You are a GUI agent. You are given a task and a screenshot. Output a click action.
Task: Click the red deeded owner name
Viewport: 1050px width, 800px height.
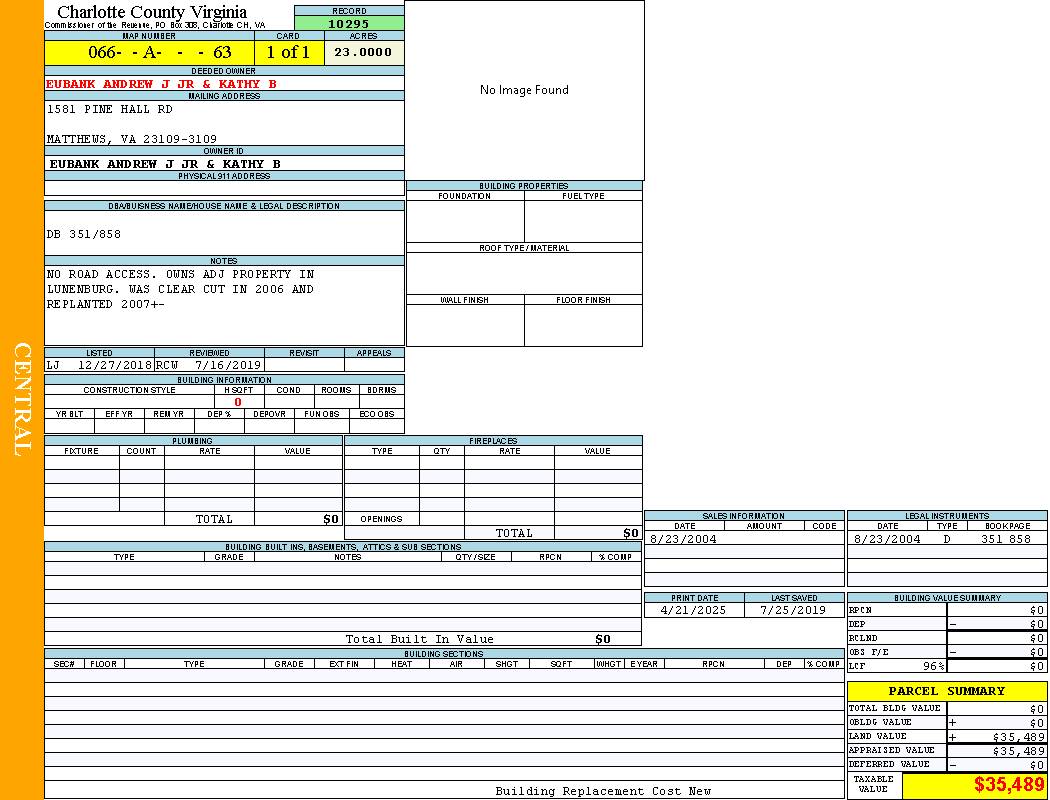coord(161,84)
